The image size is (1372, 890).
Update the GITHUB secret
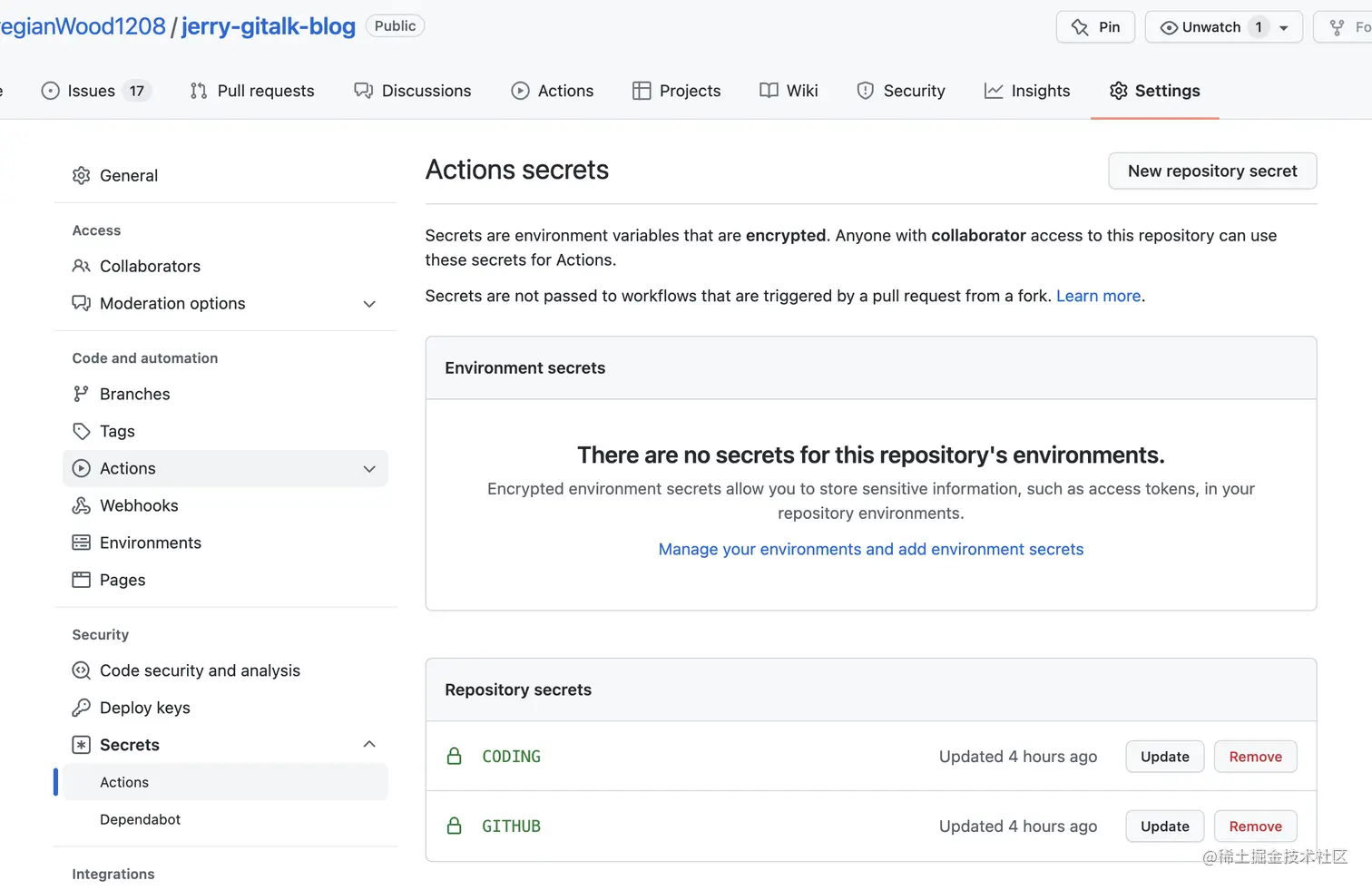(1165, 826)
